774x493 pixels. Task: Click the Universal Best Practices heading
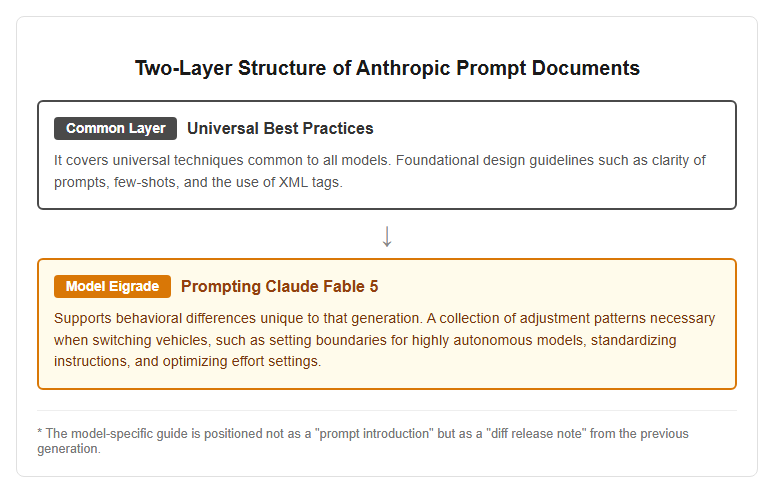pyautogui.click(x=280, y=128)
